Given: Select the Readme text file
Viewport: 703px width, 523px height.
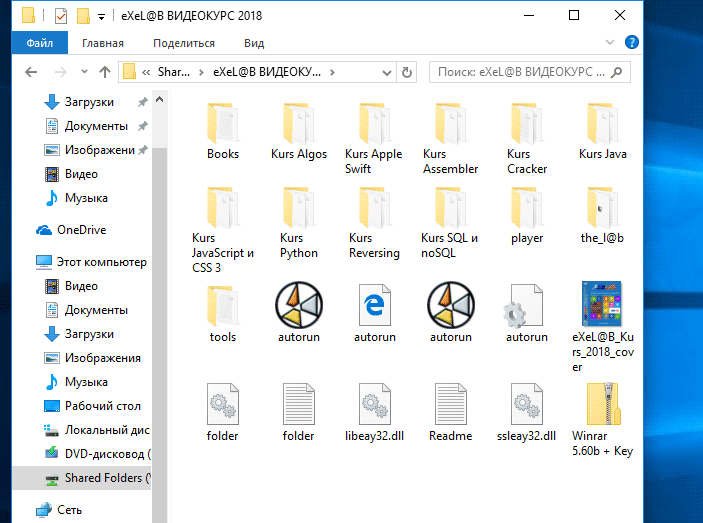Looking at the screenshot, I should pos(451,412).
